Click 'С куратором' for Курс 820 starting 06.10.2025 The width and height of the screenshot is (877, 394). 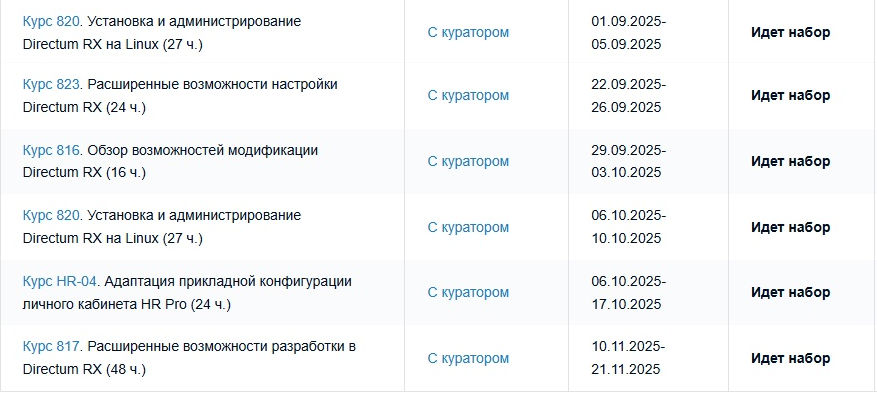coord(468,228)
